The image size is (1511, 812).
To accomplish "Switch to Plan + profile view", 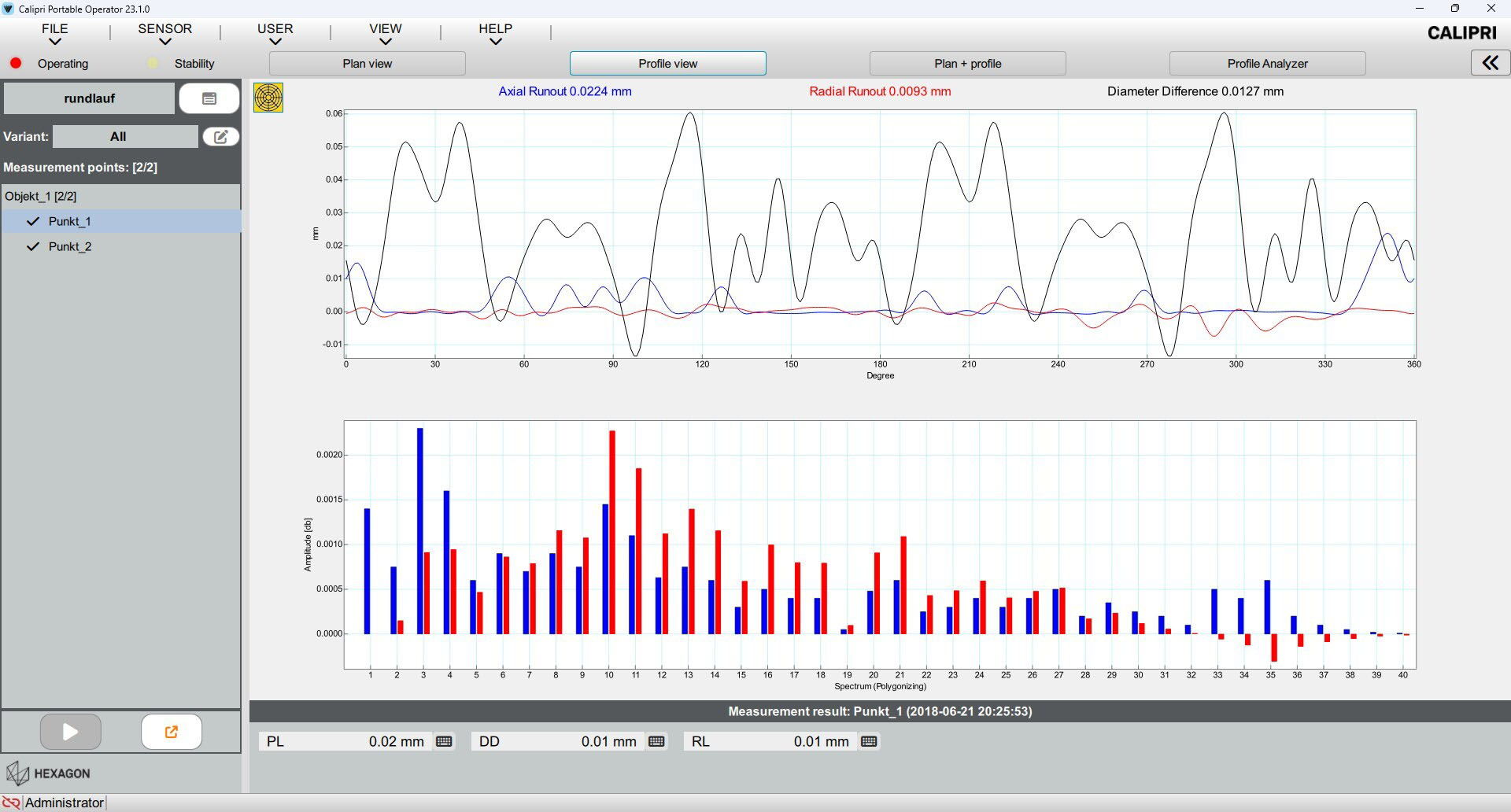I will point(967,64).
